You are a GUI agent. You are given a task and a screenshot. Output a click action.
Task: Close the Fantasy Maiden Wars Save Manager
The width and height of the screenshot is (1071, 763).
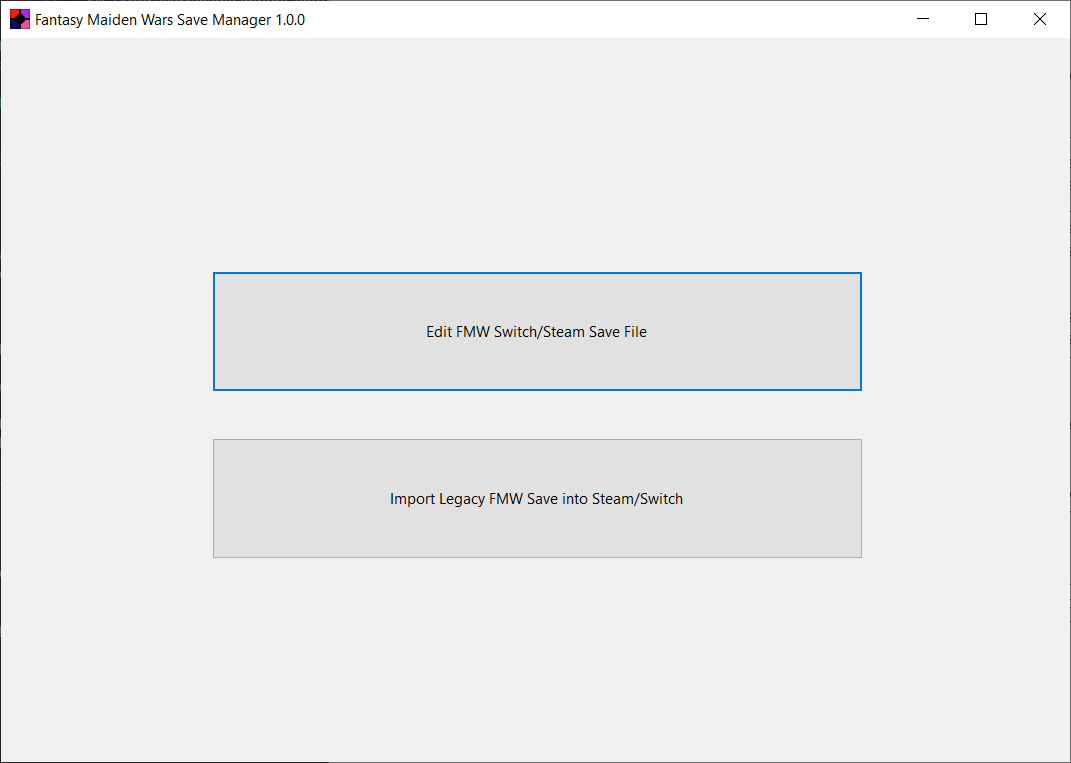1040,19
